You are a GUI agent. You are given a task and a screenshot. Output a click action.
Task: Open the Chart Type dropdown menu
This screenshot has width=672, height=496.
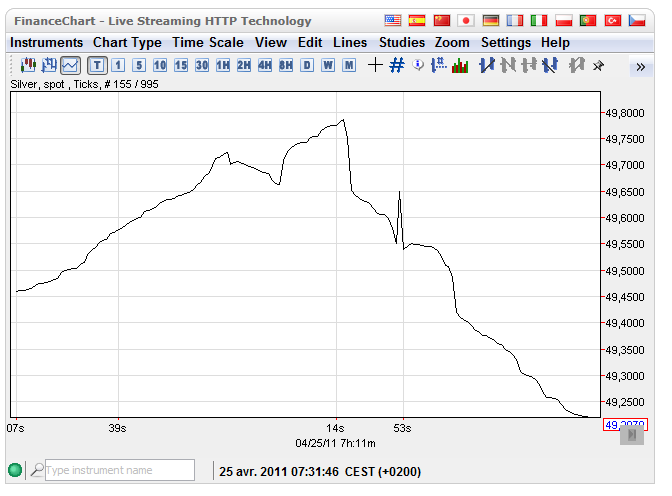(127, 43)
